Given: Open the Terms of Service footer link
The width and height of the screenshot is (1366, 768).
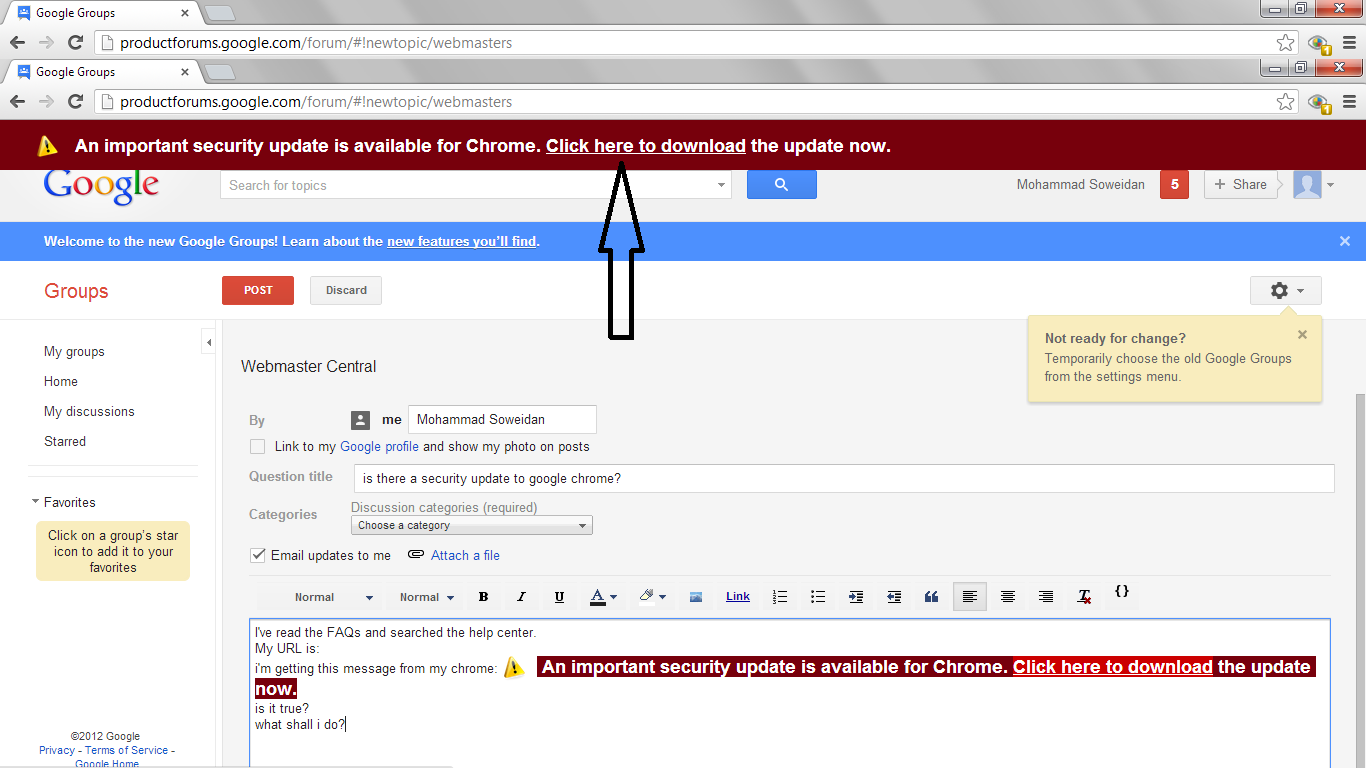Looking at the screenshot, I should [x=126, y=750].
